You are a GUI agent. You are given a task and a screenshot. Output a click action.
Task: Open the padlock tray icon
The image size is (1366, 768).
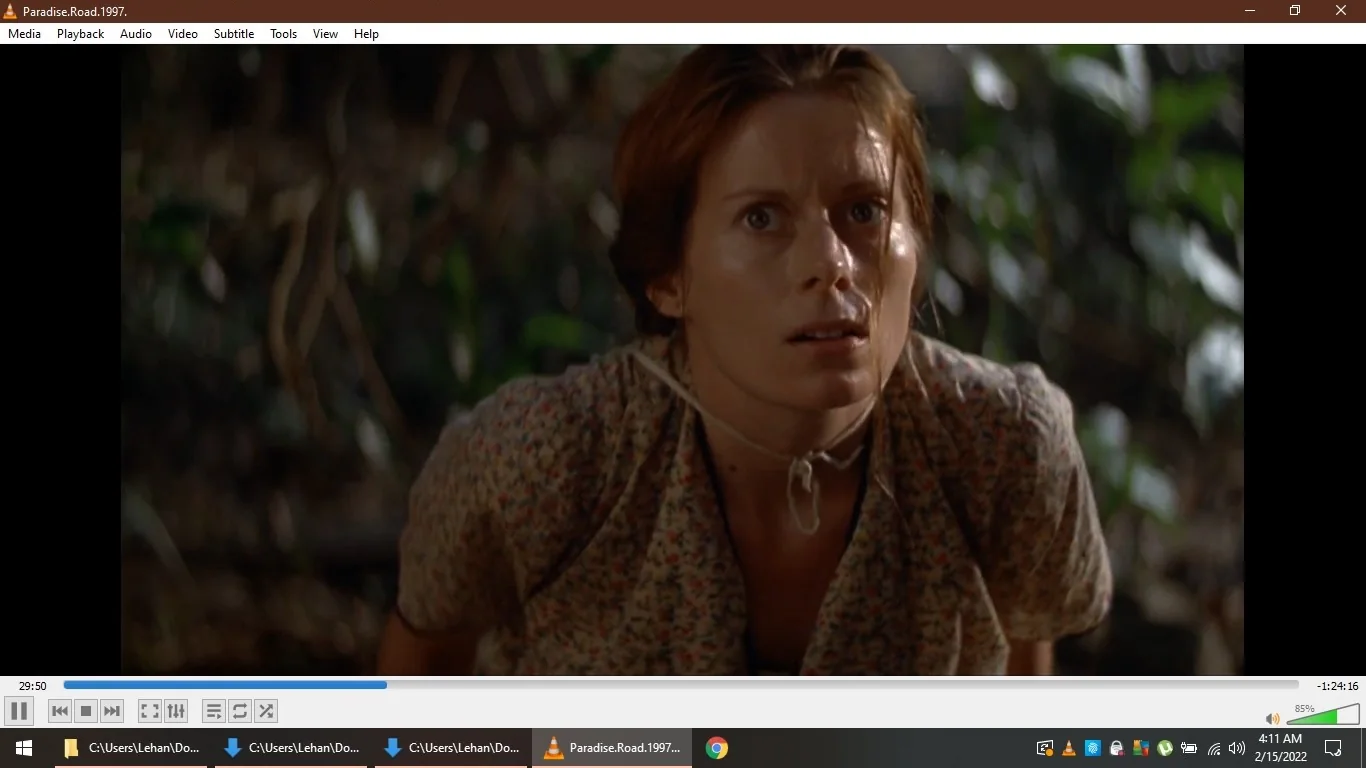coord(1117,748)
